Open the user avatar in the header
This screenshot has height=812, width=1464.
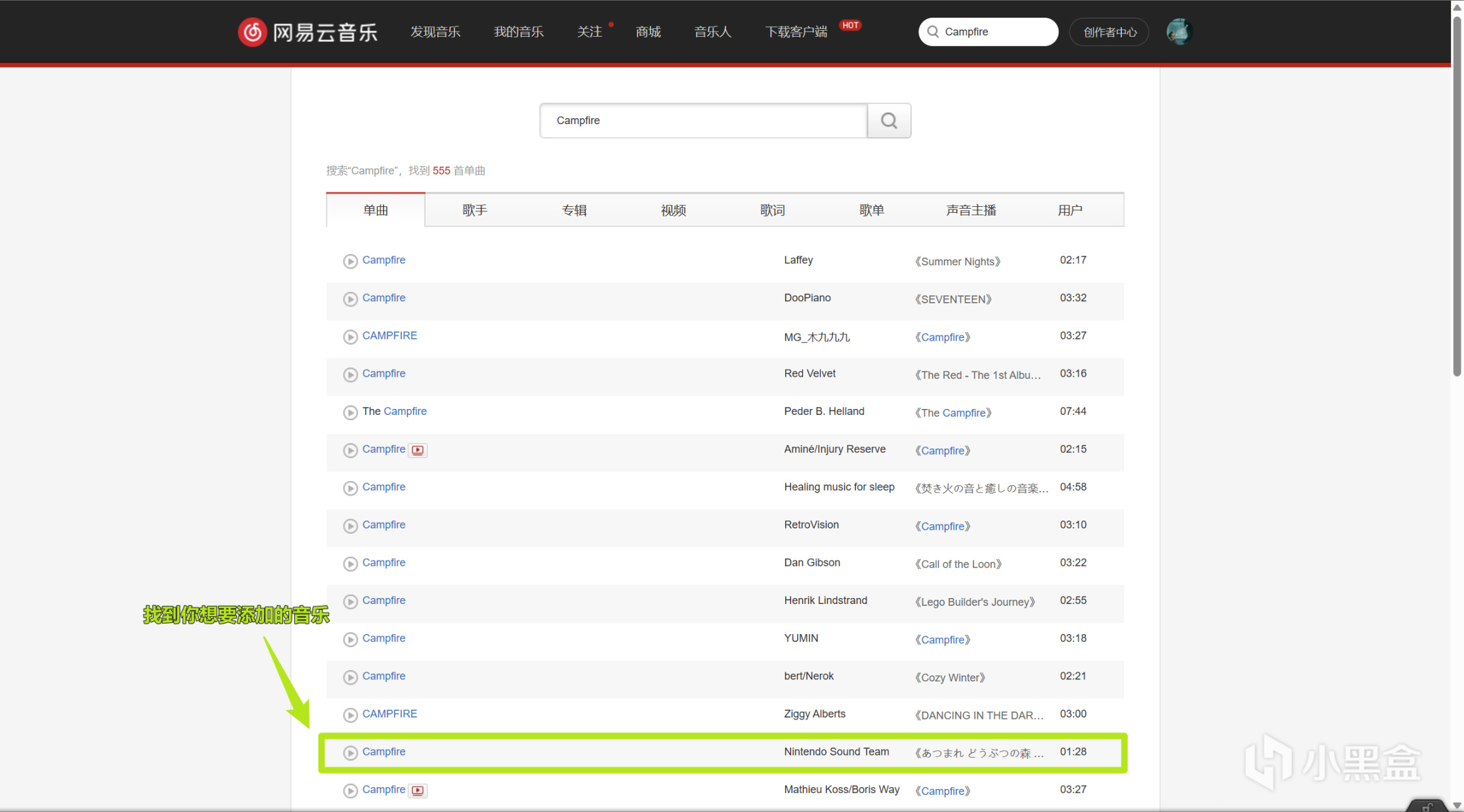[1179, 32]
